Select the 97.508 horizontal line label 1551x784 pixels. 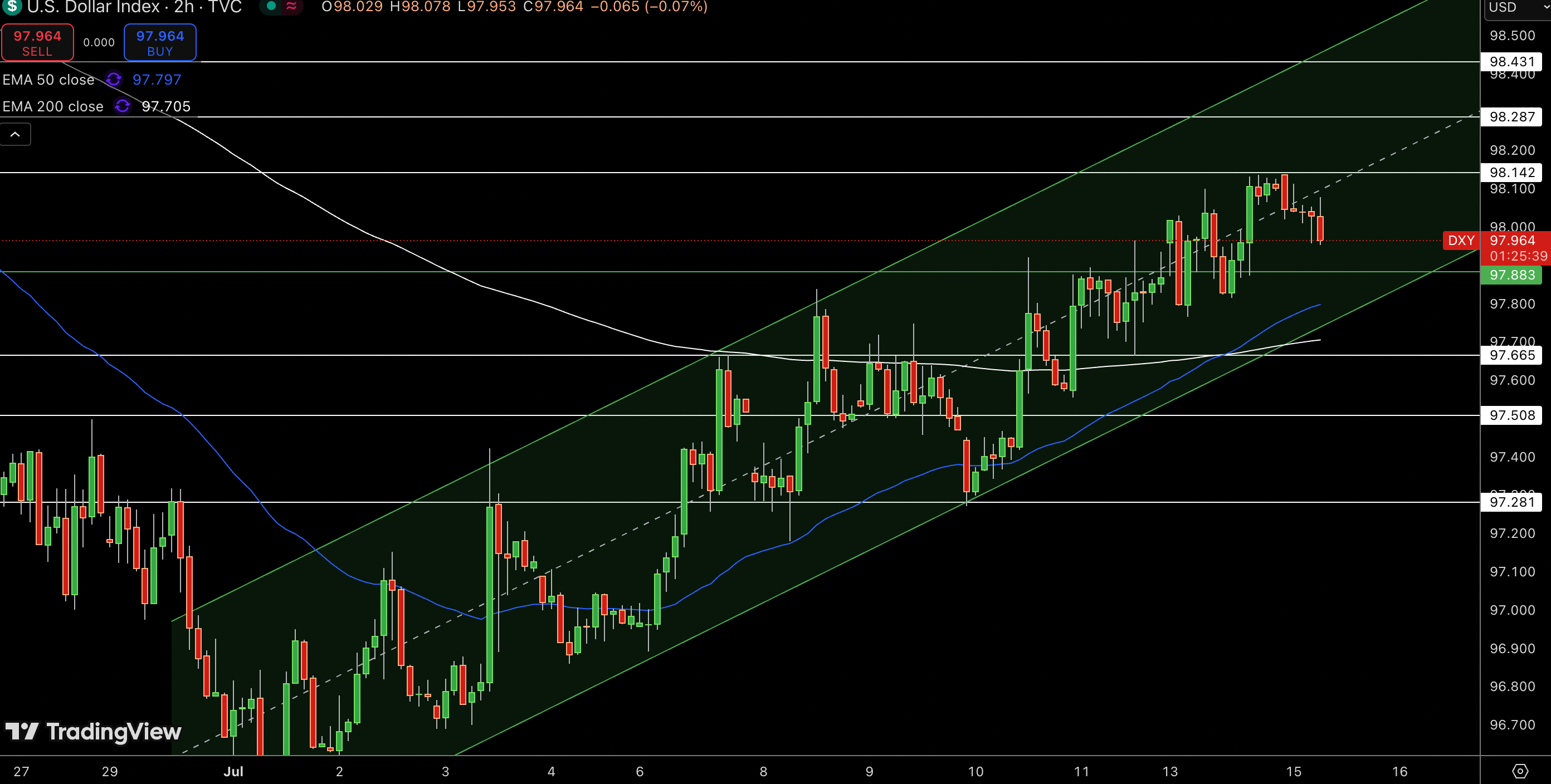[x=1511, y=415]
